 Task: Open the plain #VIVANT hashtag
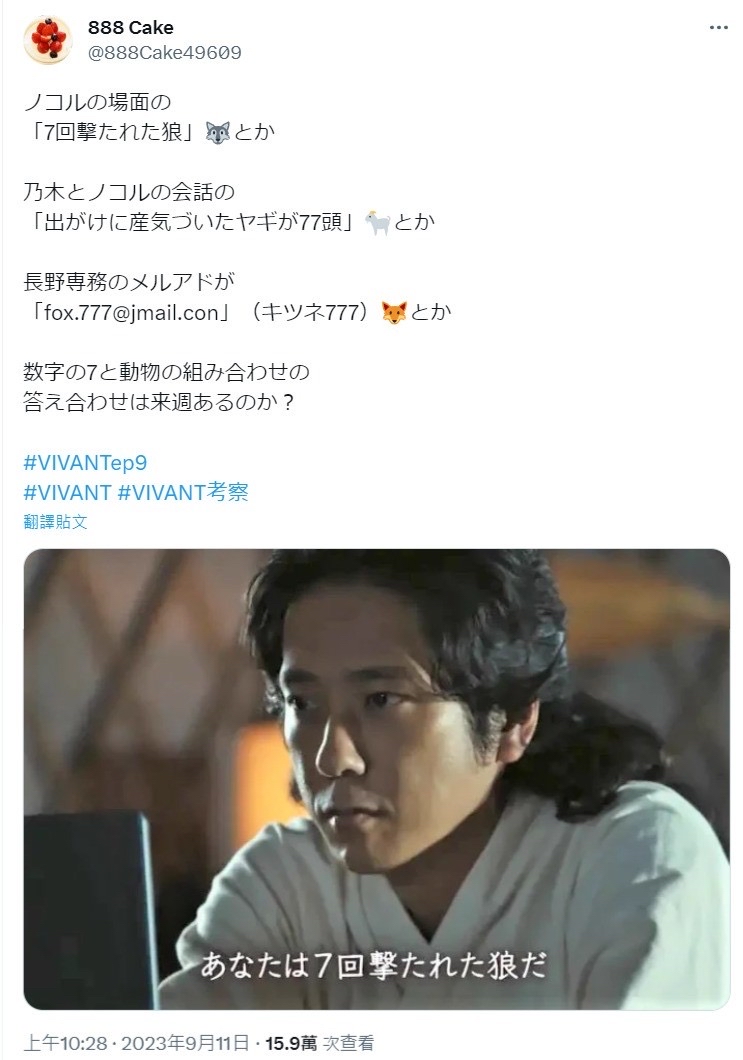coord(67,492)
